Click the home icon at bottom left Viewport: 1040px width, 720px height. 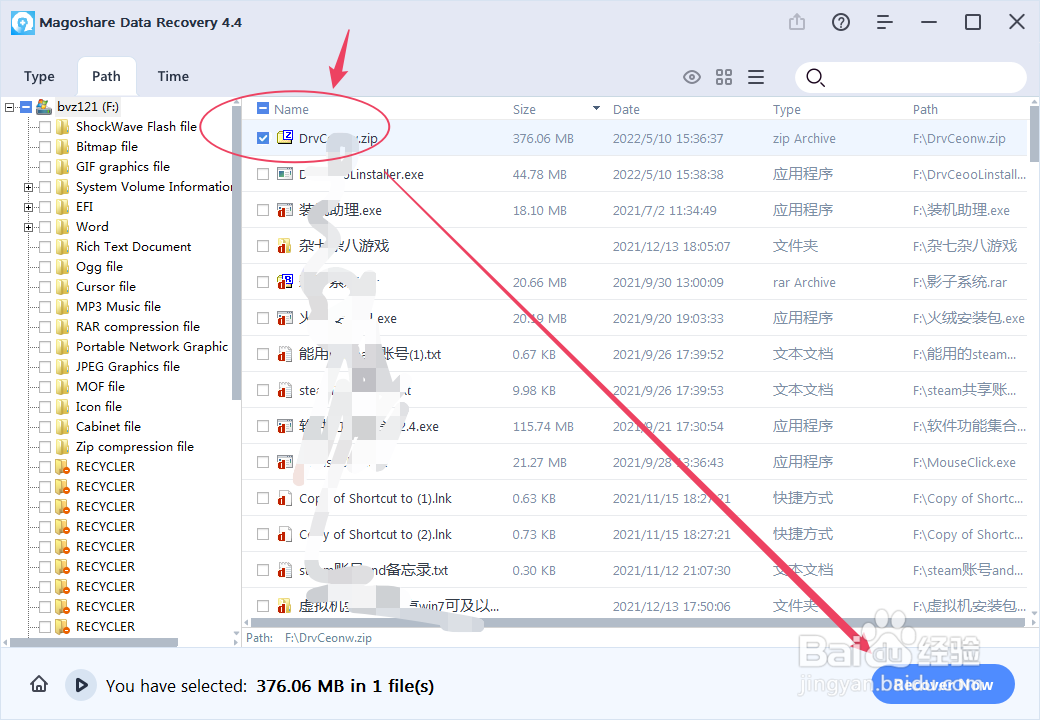point(39,684)
